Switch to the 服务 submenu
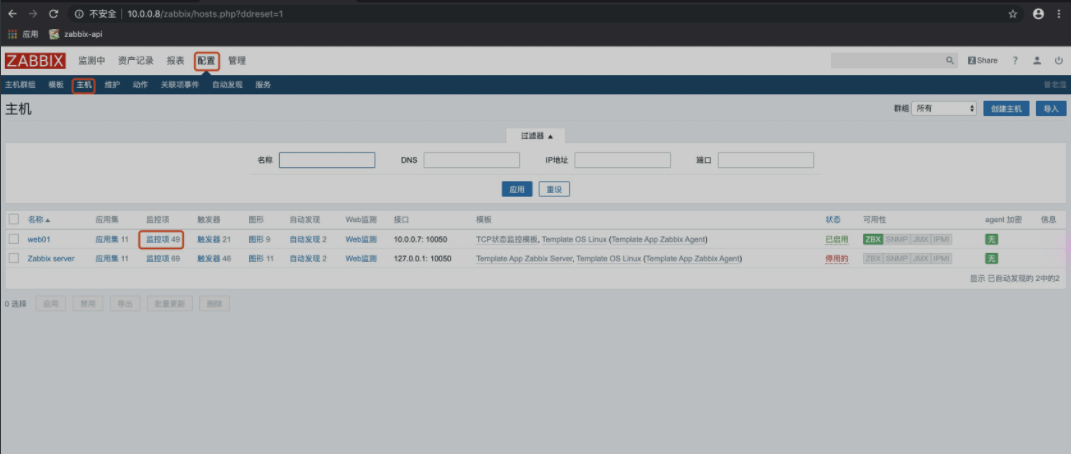Screen dimensions: 1071x454 coord(263,85)
